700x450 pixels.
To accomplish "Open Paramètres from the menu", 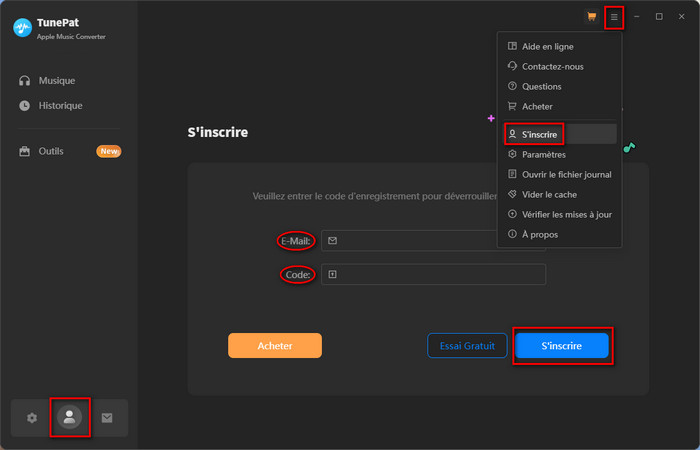I will click(x=543, y=154).
